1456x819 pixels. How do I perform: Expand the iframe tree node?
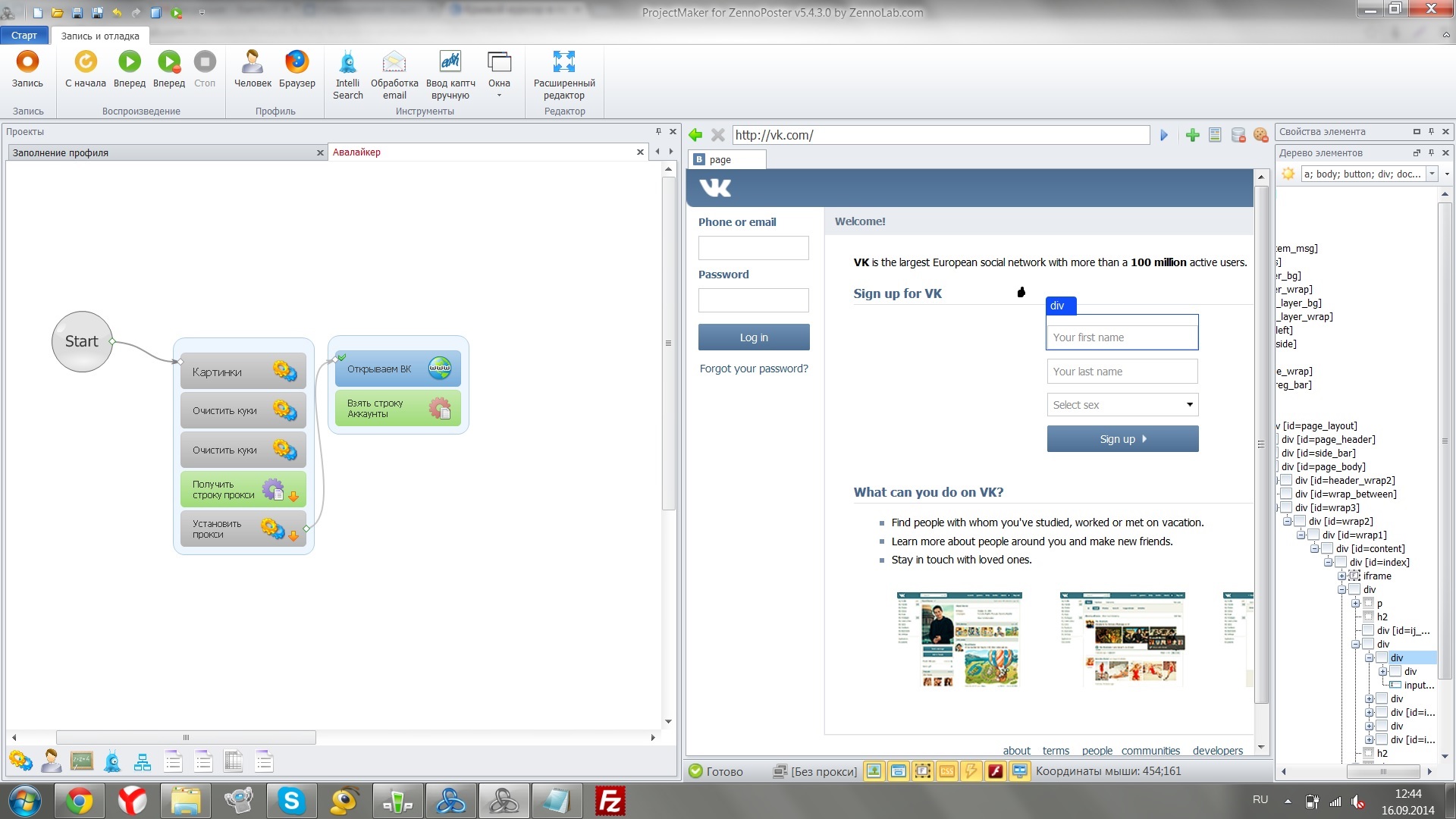click(1341, 576)
